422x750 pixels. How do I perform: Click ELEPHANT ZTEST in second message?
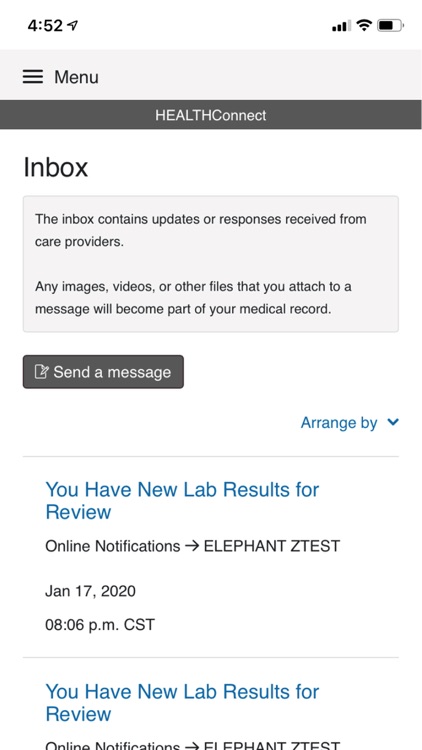[272, 745]
